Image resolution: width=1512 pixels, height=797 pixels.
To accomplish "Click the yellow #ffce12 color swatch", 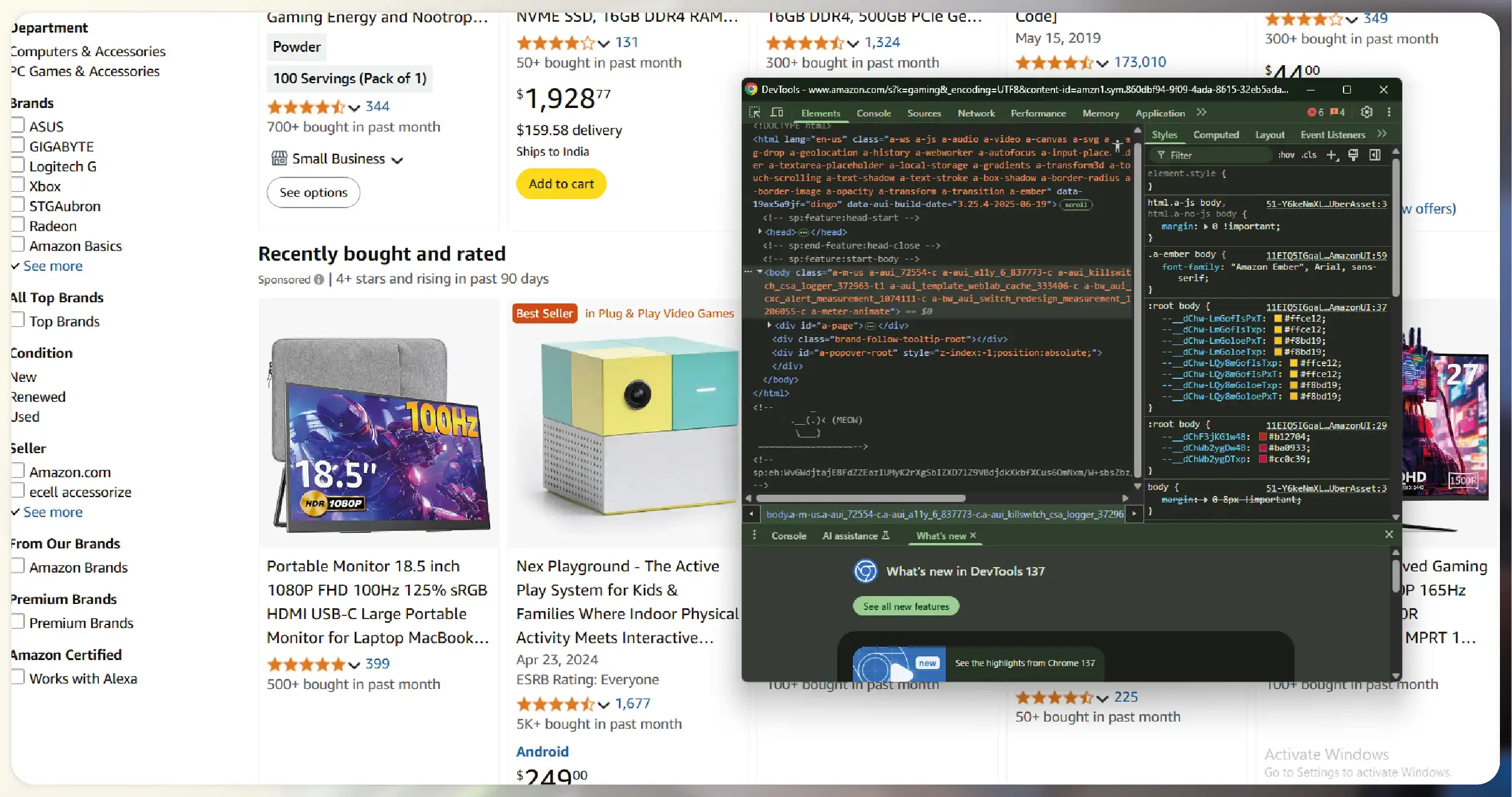I will pyautogui.click(x=1278, y=319).
